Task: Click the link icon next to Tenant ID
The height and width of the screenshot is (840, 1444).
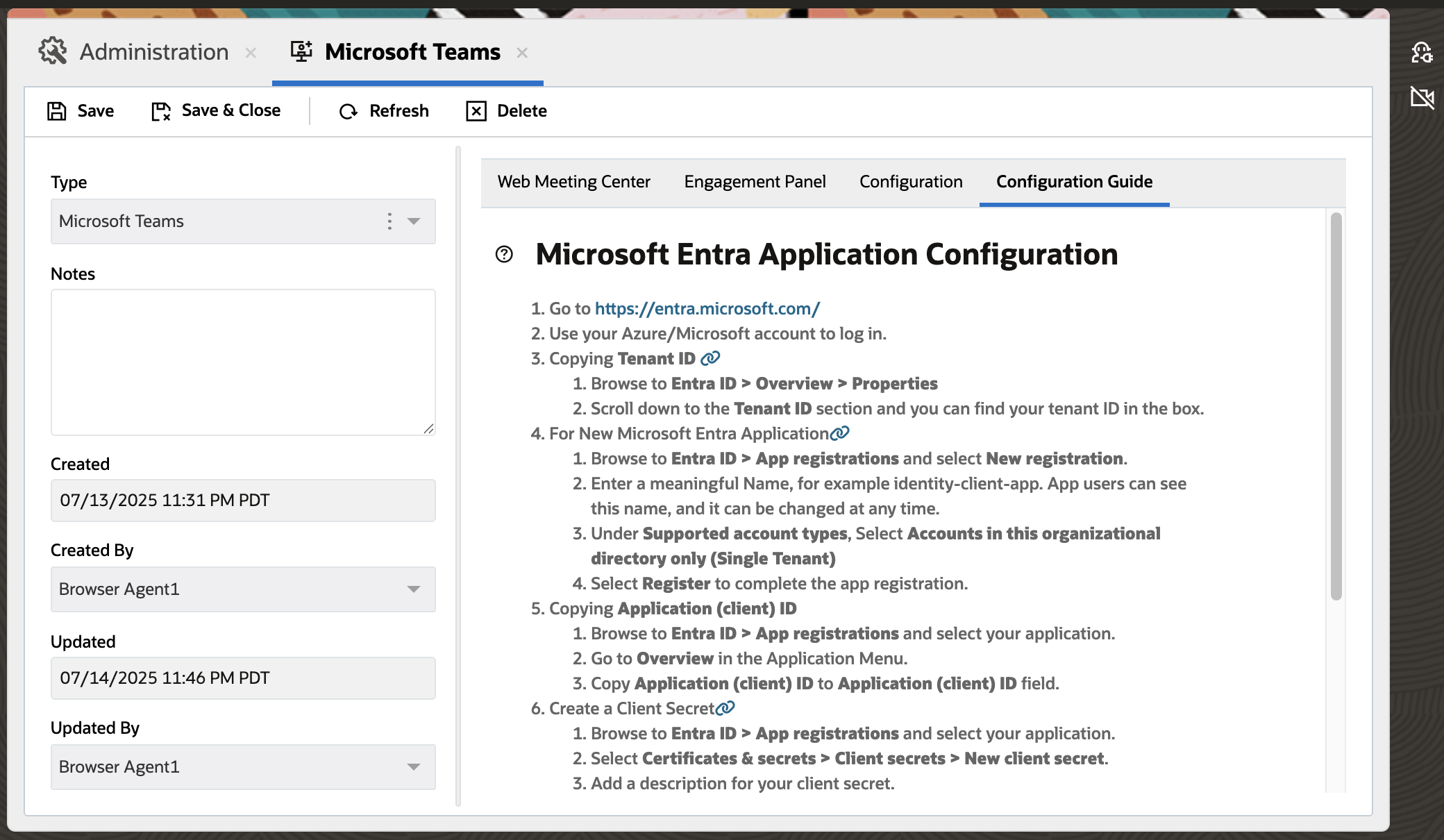Action: (711, 358)
